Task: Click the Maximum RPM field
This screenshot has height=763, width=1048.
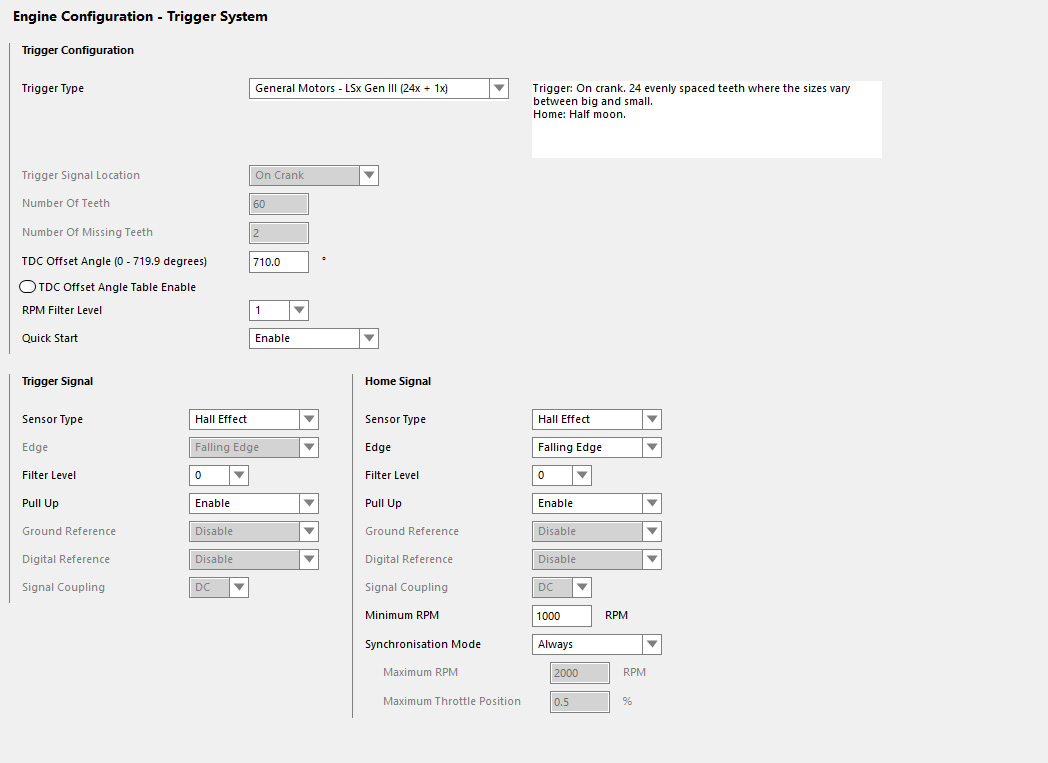Action: [x=579, y=673]
